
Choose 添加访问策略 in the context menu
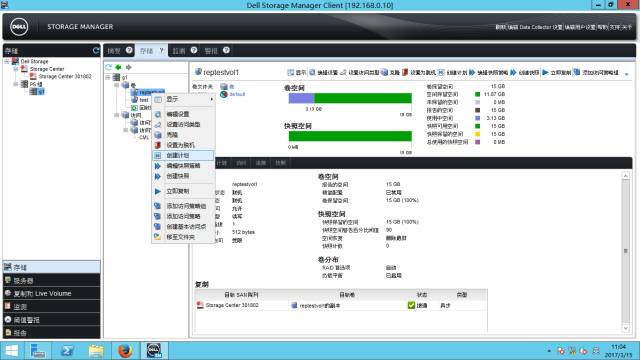(x=183, y=216)
